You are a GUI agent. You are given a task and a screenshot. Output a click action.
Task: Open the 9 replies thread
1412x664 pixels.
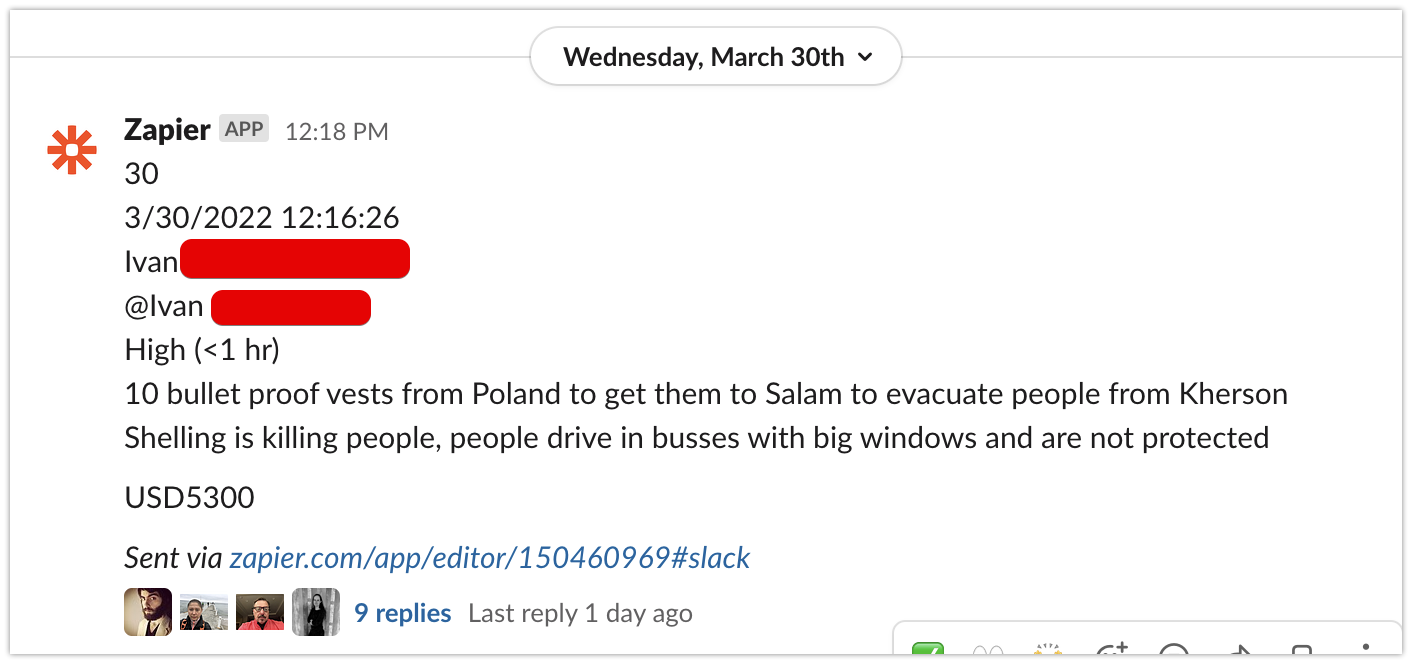point(403,613)
